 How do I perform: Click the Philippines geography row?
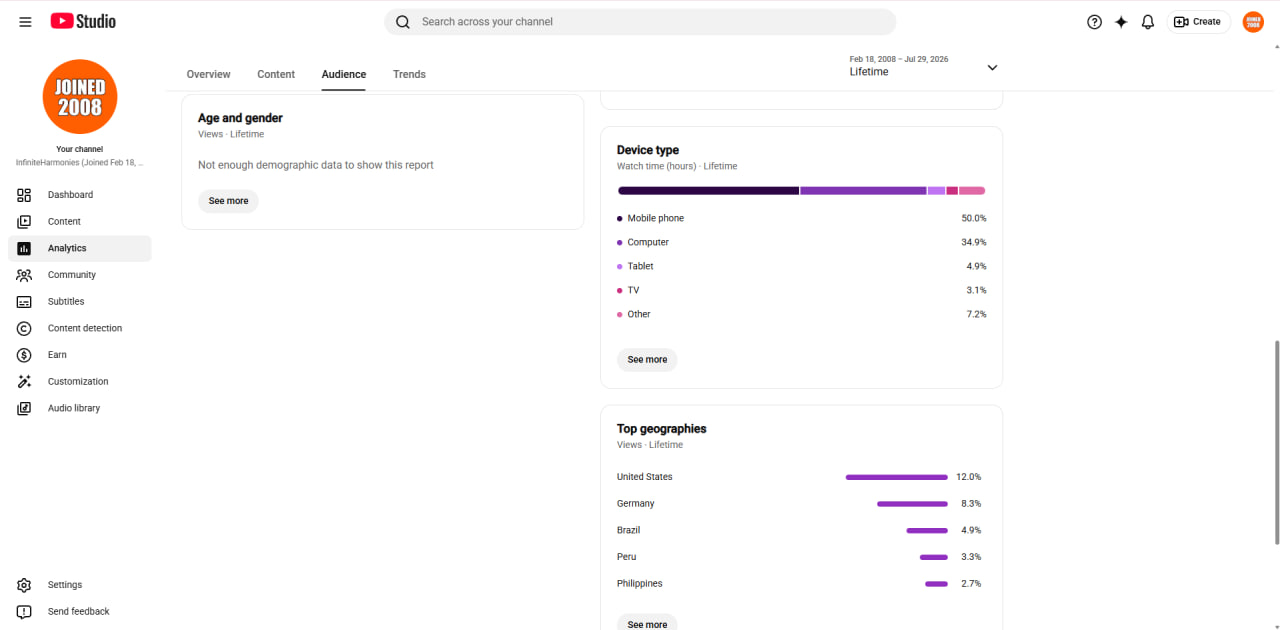point(801,584)
